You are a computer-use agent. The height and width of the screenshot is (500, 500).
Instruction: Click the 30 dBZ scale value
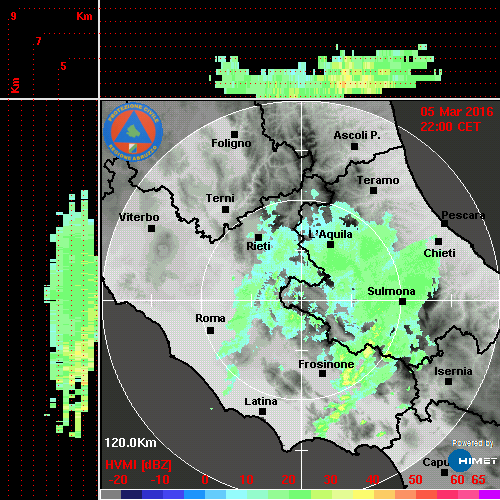[x=331, y=480]
